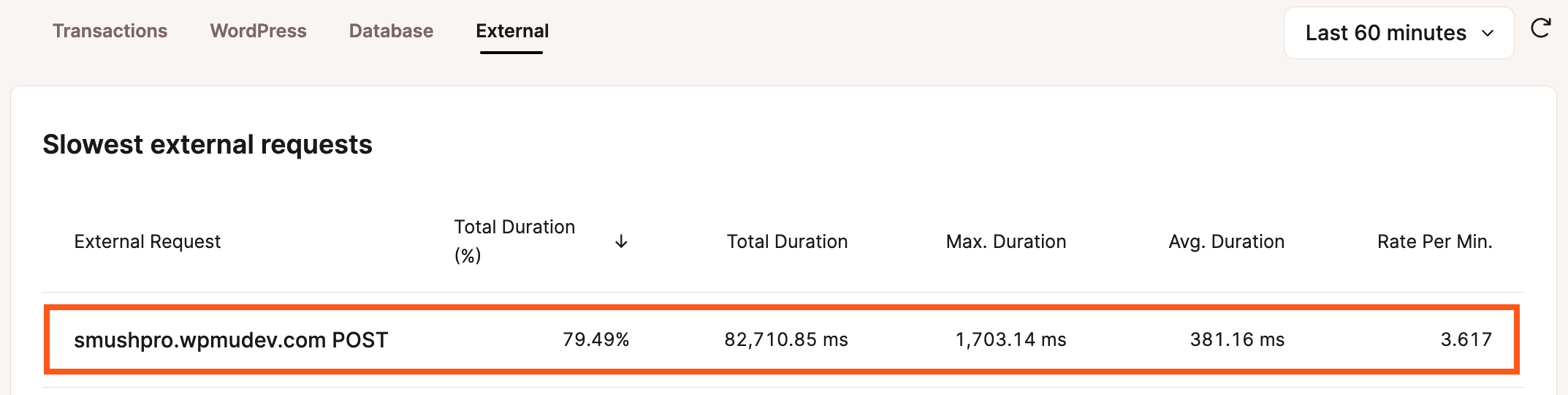Click the sort arrow beside Total Duration (%)
Viewport: 1568px width, 395px height.
pyautogui.click(x=621, y=241)
